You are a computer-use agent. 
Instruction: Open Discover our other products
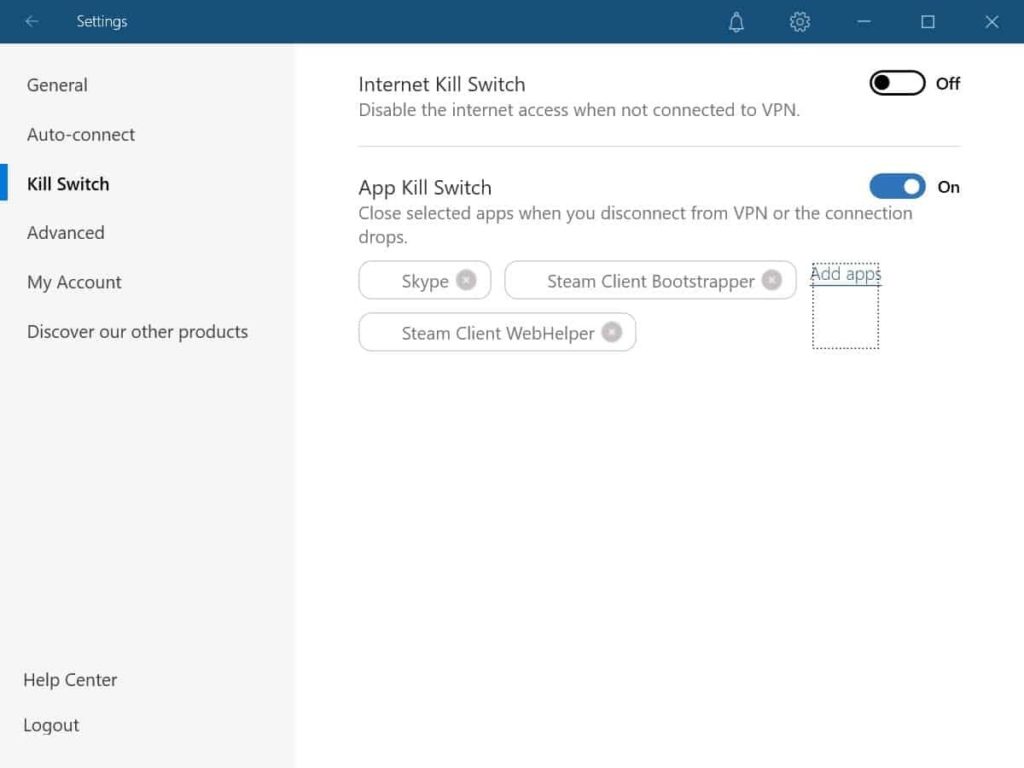click(x=137, y=332)
